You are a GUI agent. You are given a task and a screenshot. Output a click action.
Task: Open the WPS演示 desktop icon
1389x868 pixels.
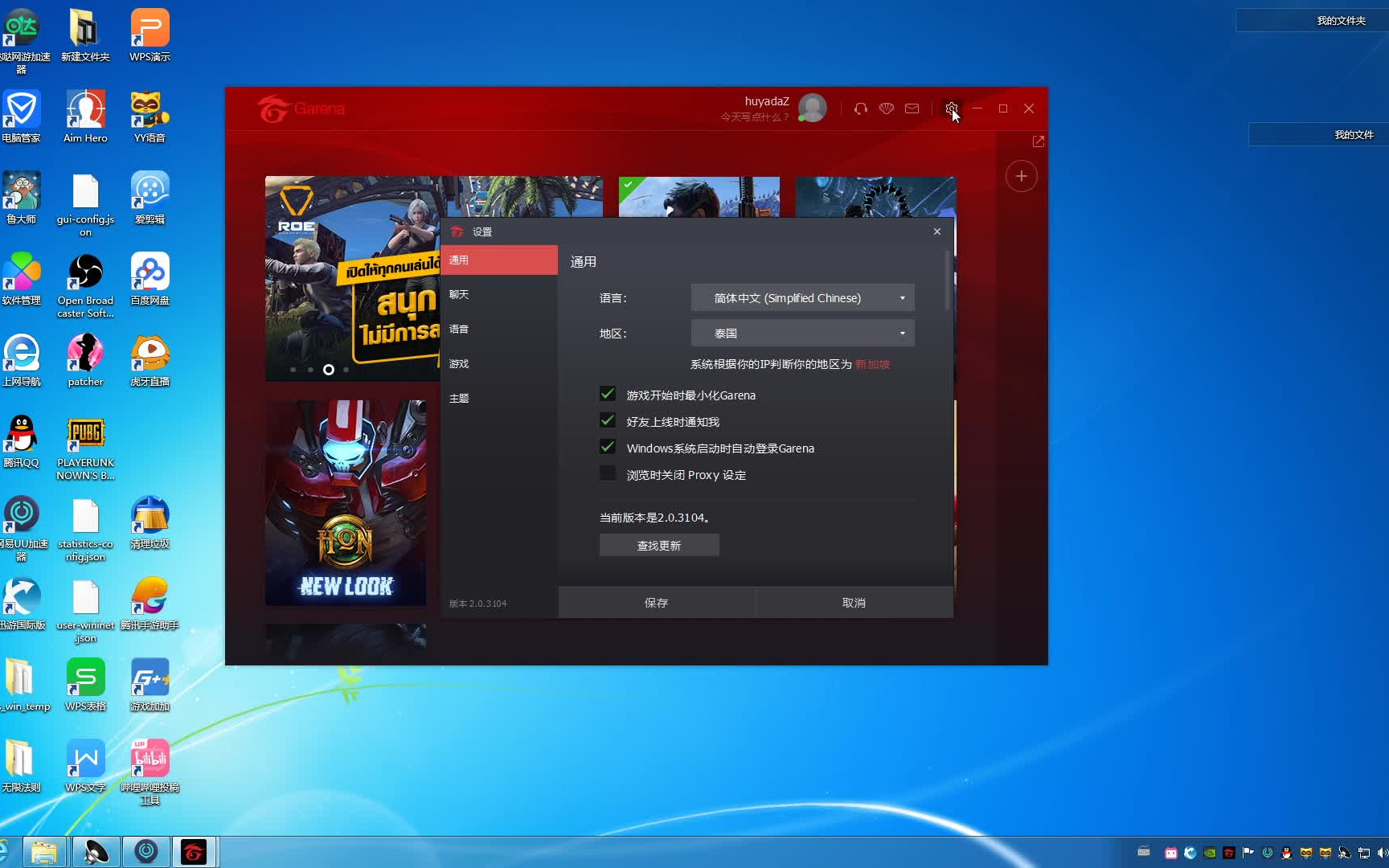click(150, 35)
